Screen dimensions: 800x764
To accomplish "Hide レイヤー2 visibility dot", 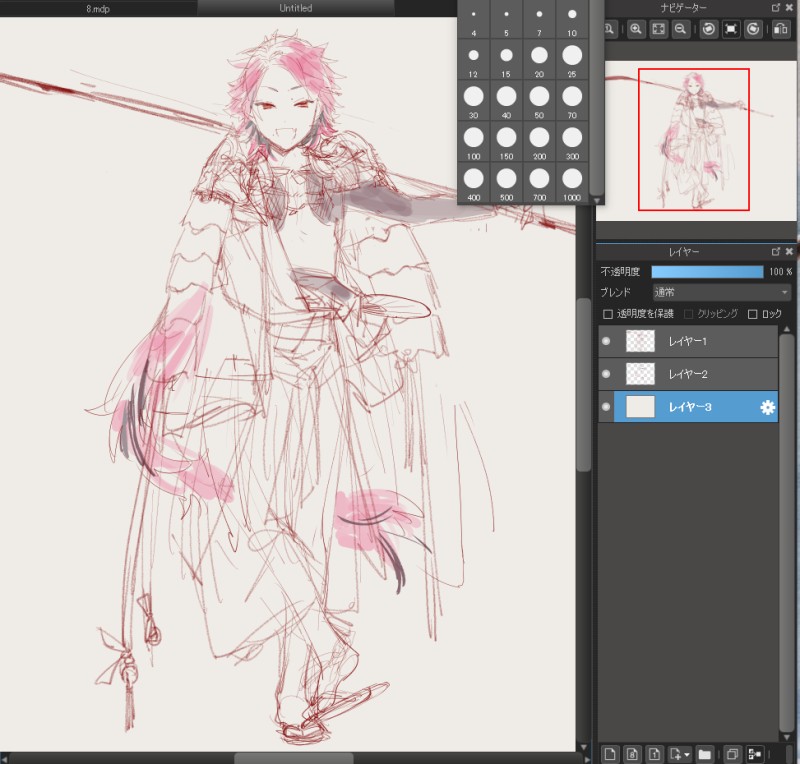I will (606, 374).
